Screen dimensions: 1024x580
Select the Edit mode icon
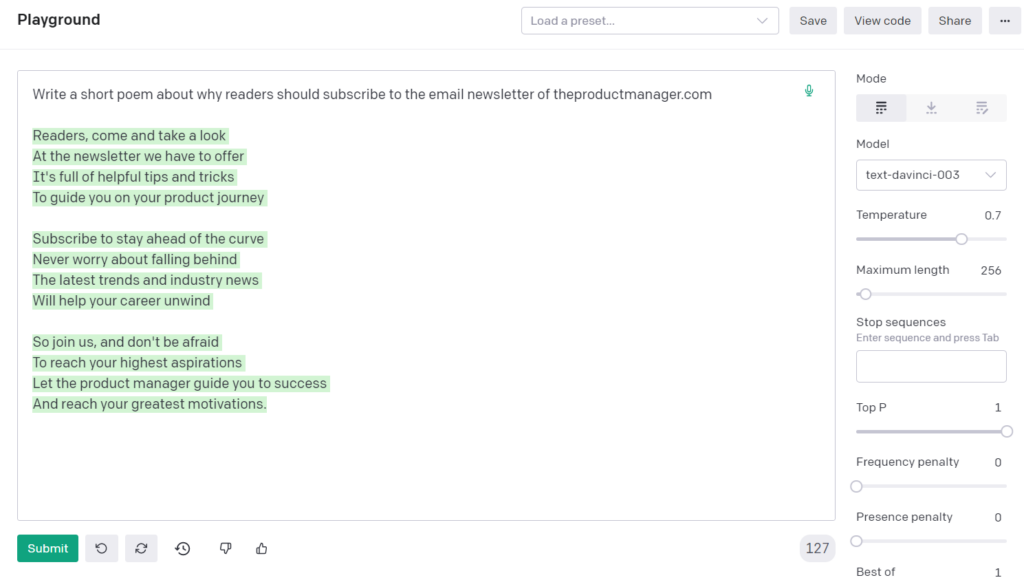[982, 108]
